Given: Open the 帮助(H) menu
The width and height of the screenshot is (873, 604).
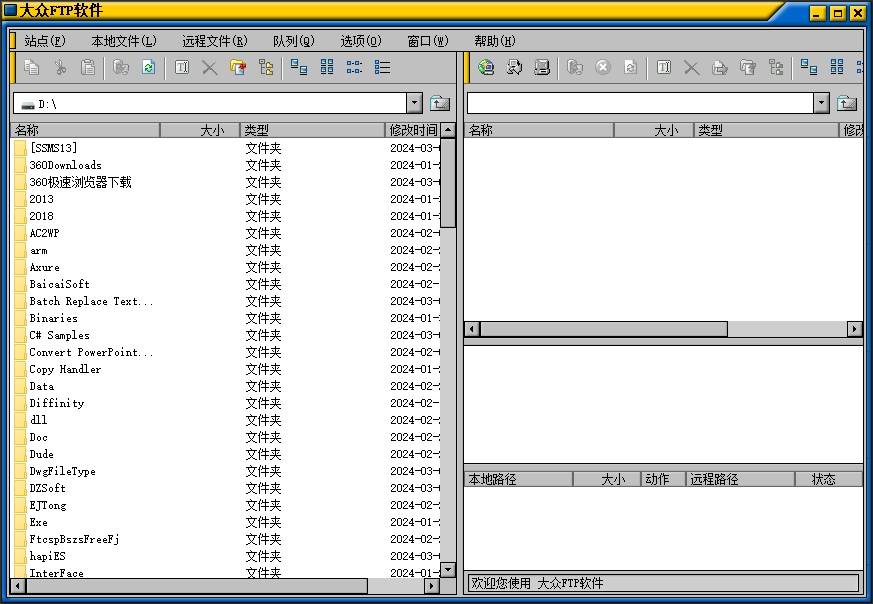Looking at the screenshot, I should point(494,41).
